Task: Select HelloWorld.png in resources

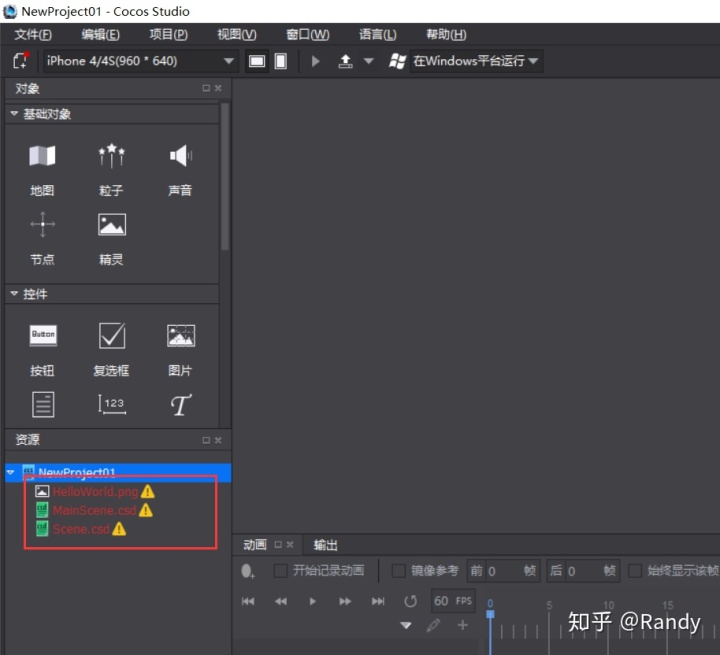Action: [x=95, y=492]
